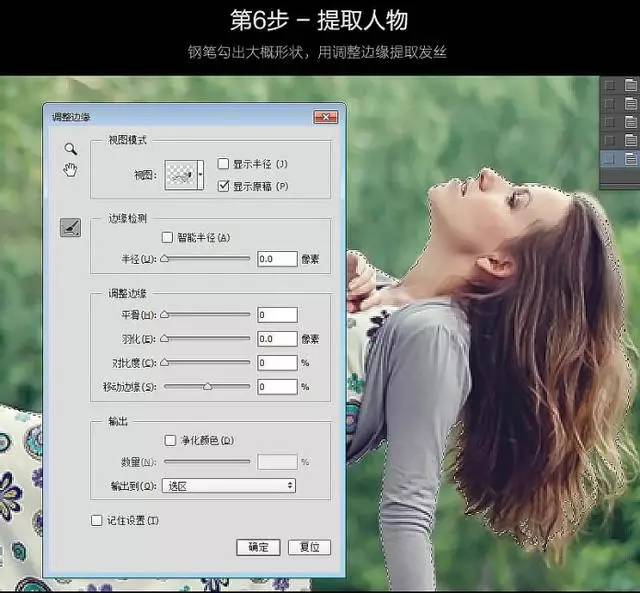Image resolution: width=640 pixels, height=593 pixels.
Task: Click the 移动边缘 slider handle
Action: pos(208,386)
